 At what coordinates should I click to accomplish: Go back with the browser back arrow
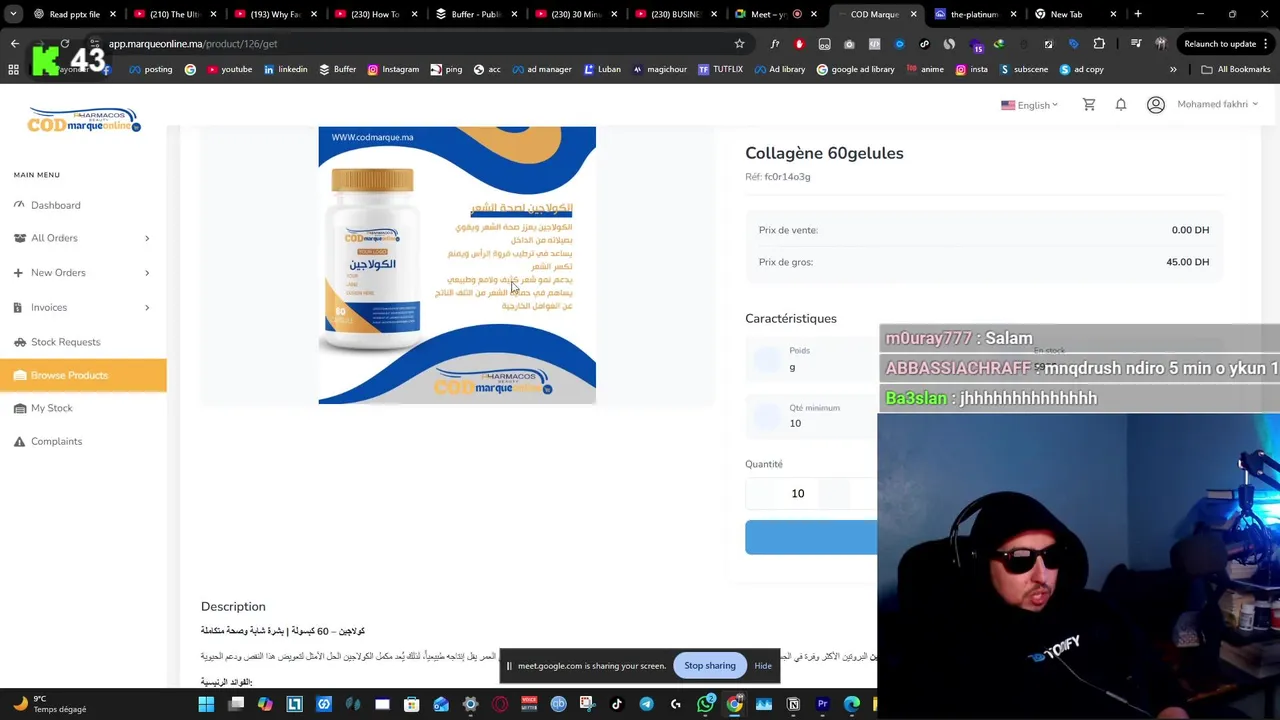(14, 44)
